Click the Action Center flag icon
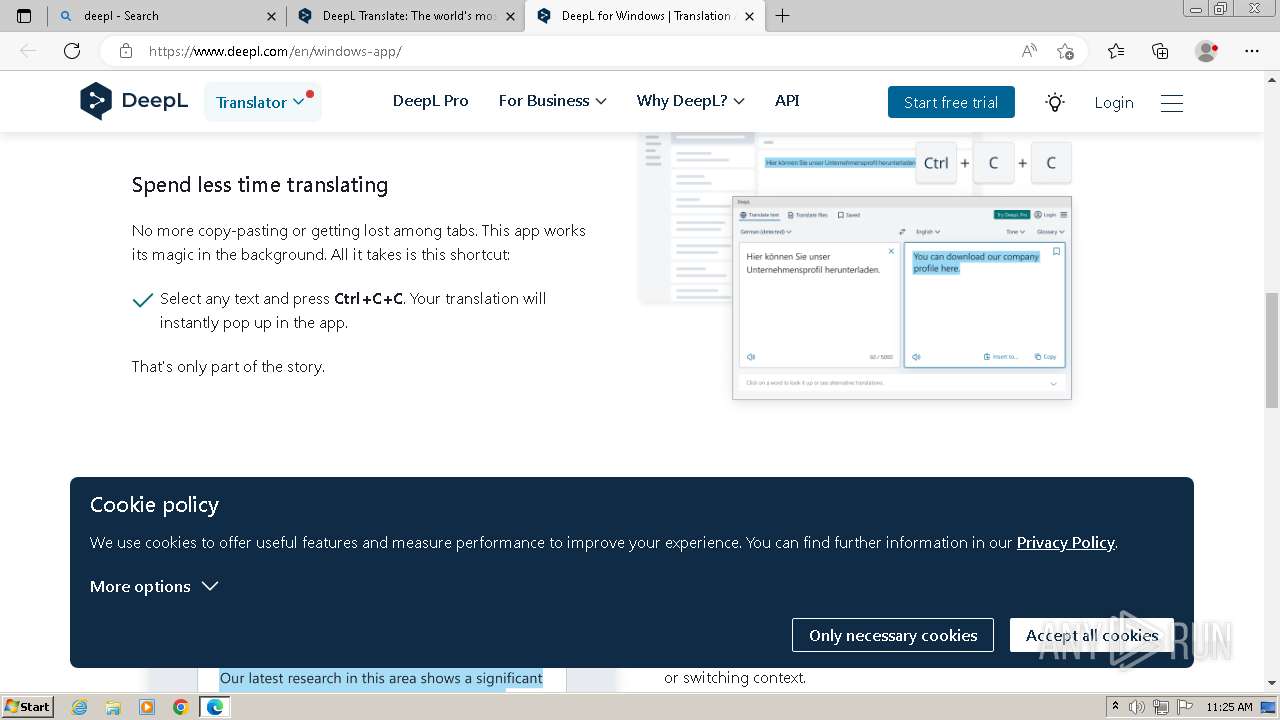 click(x=1185, y=707)
